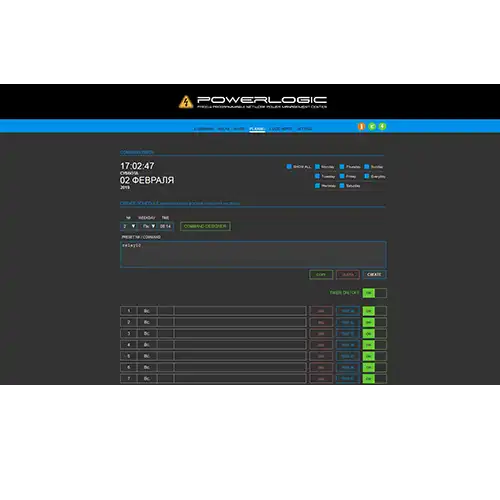Toggle the ON switch in schedule row 3

375,334
